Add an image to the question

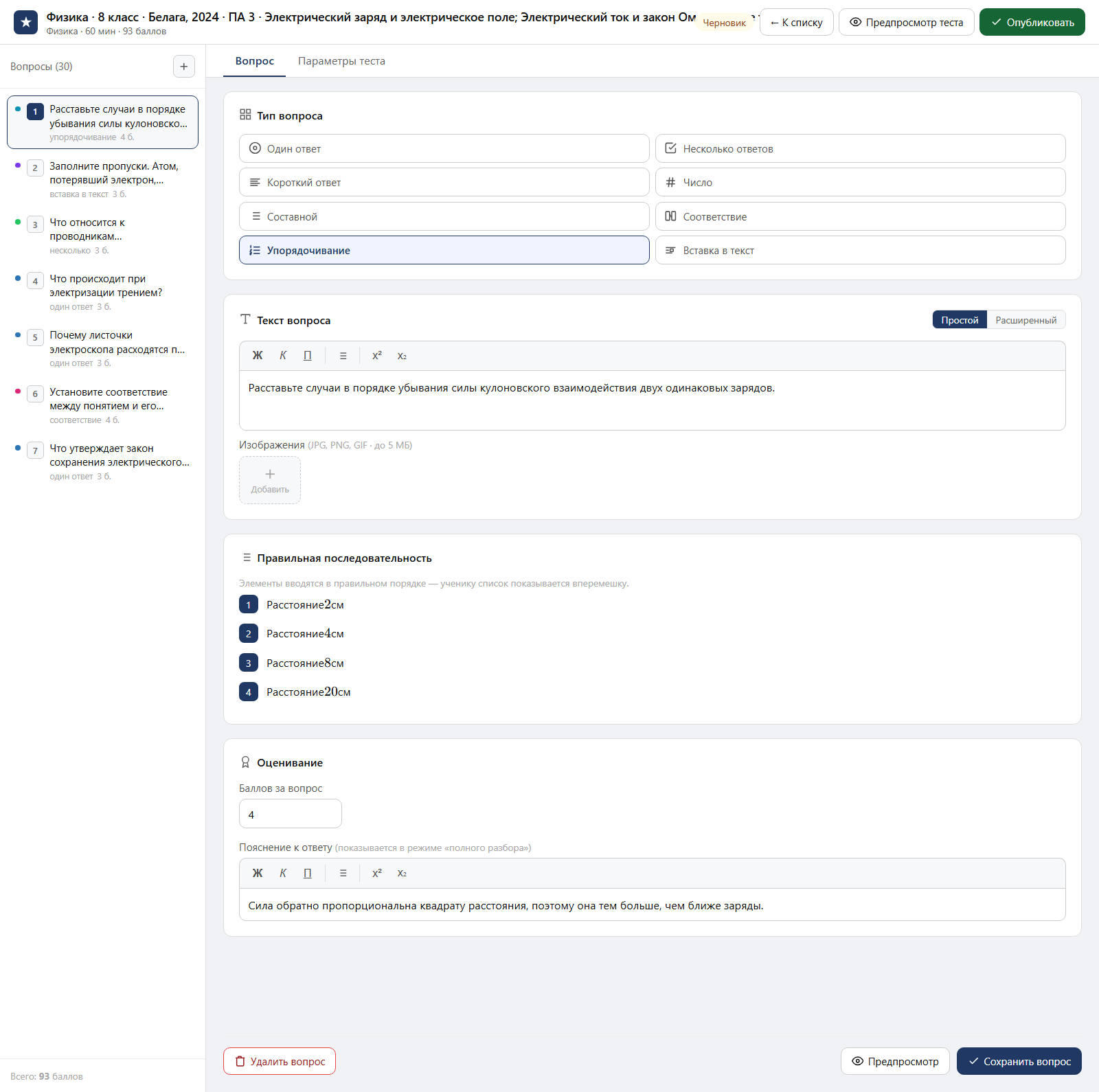click(270, 480)
